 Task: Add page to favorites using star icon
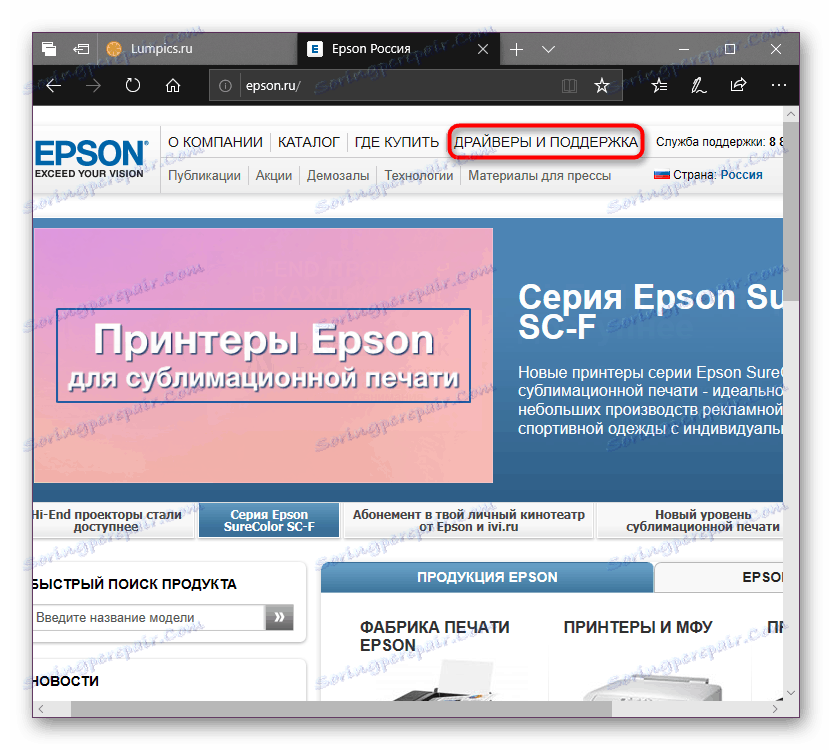pos(602,85)
